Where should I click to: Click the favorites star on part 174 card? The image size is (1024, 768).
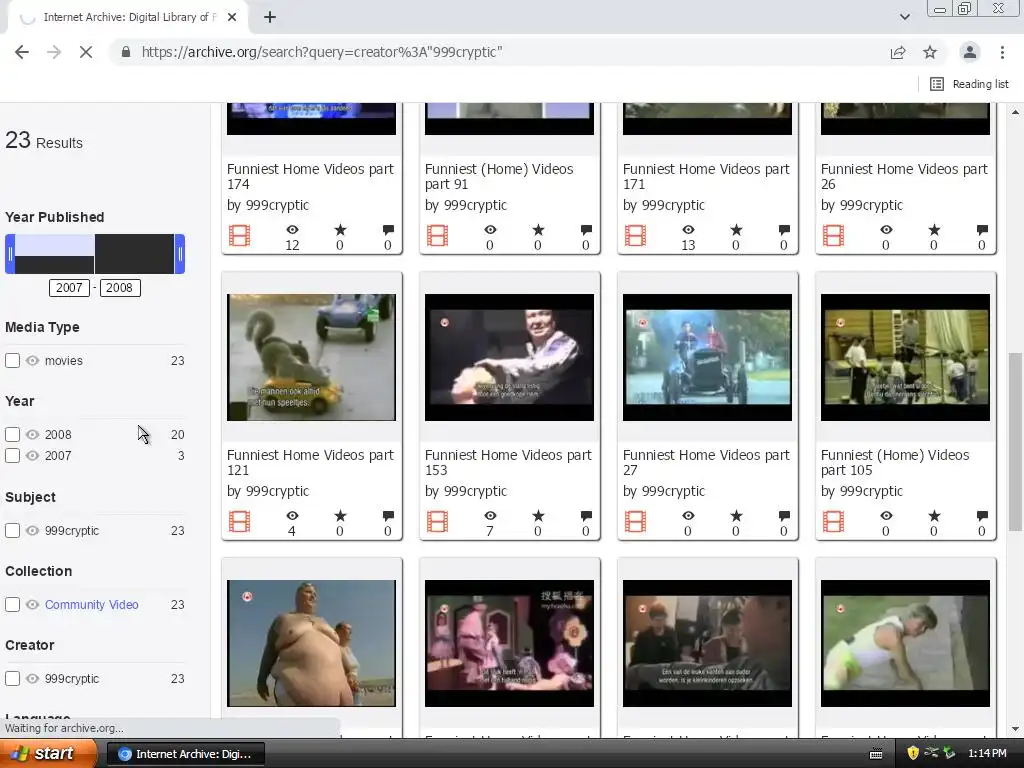[x=340, y=230]
